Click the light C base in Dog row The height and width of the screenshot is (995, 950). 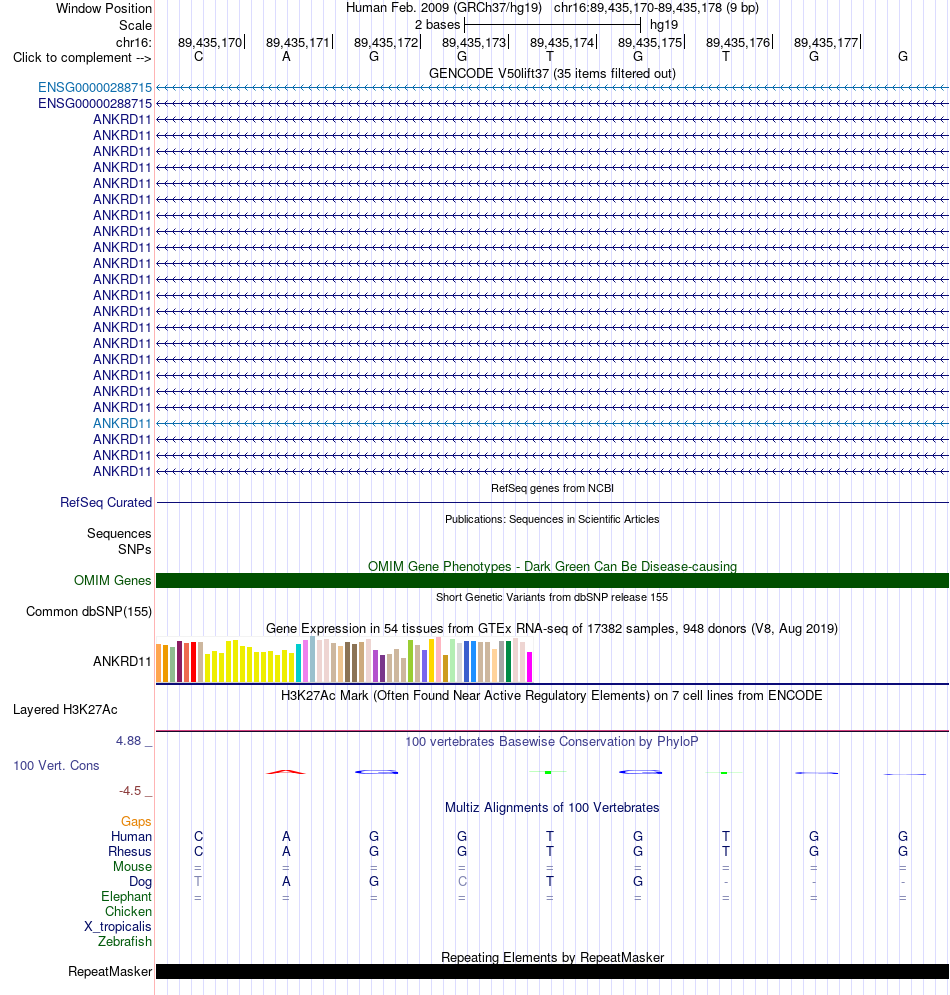point(462,881)
